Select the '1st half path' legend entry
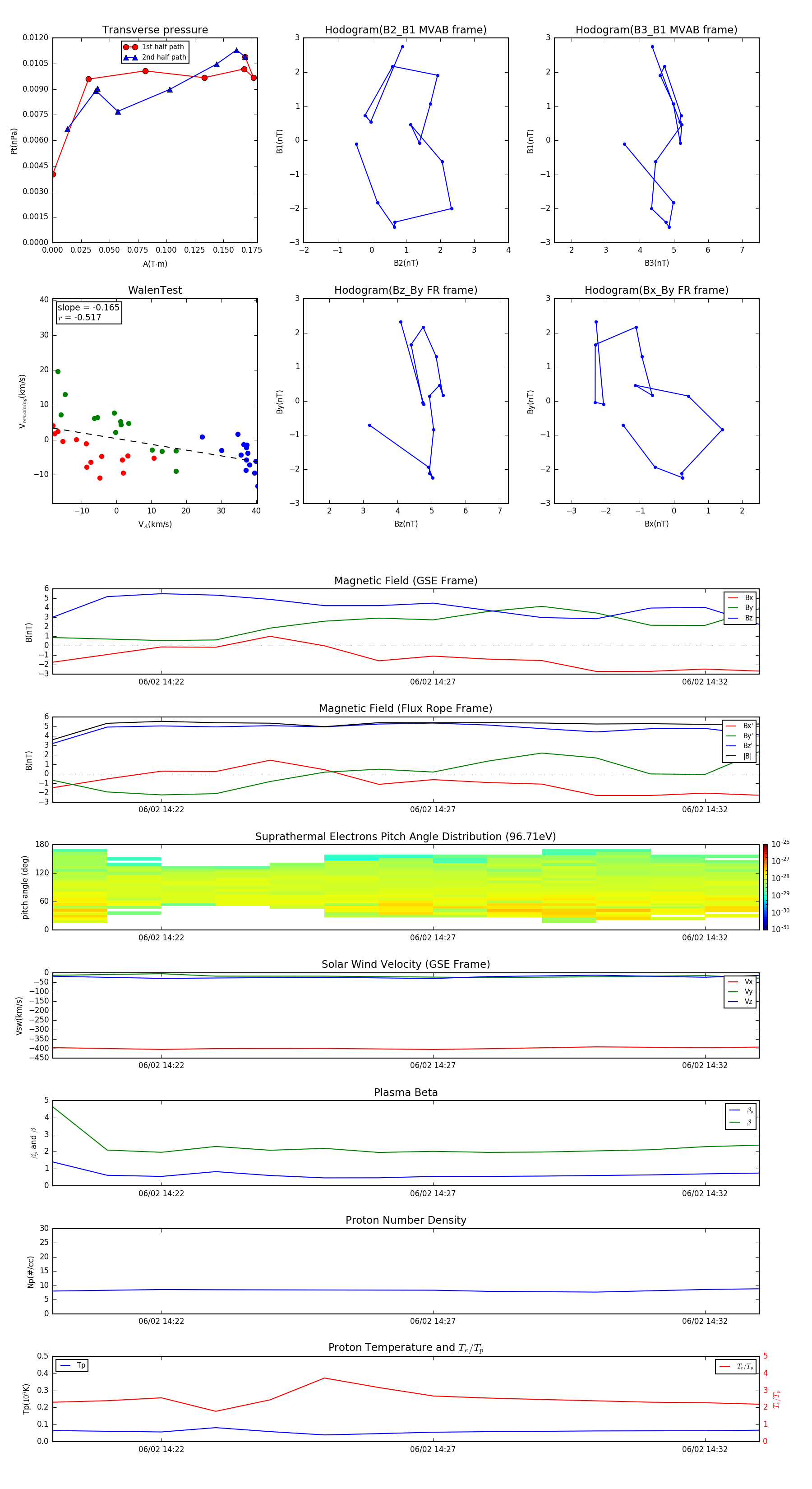812x1489 pixels. [x=154, y=47]
